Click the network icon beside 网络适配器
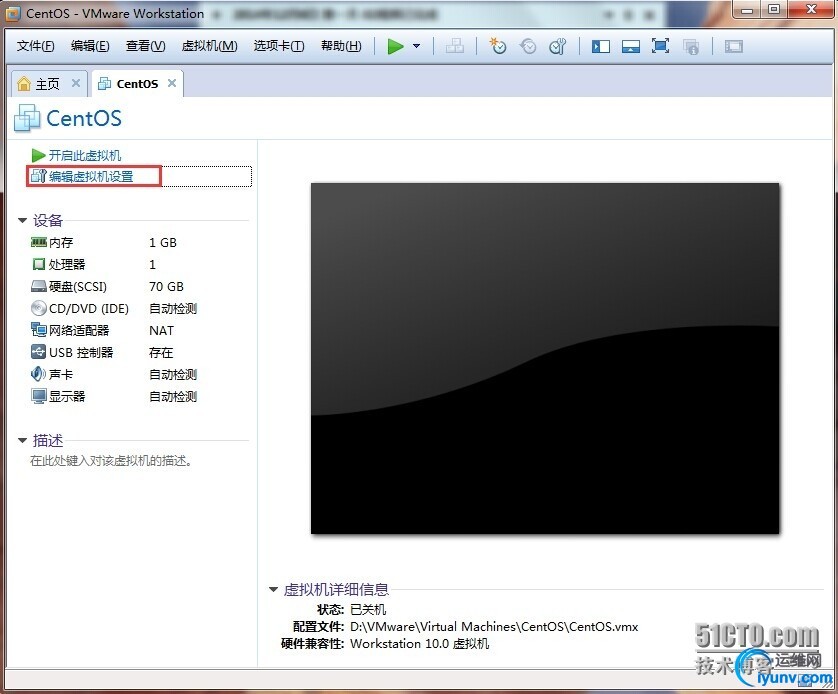This screenshot has width=838, height=694. pos(38,330)
